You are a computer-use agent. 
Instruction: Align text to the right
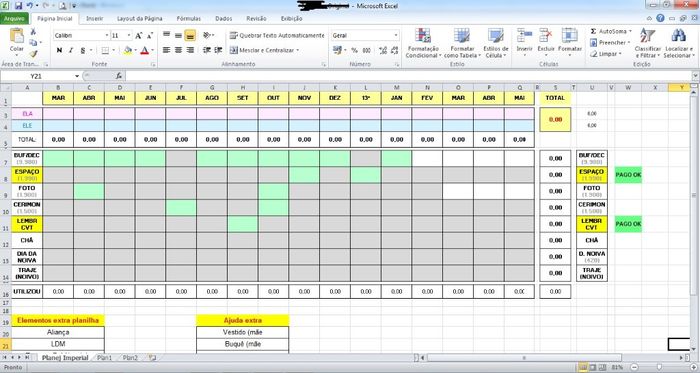pos(190,50)
